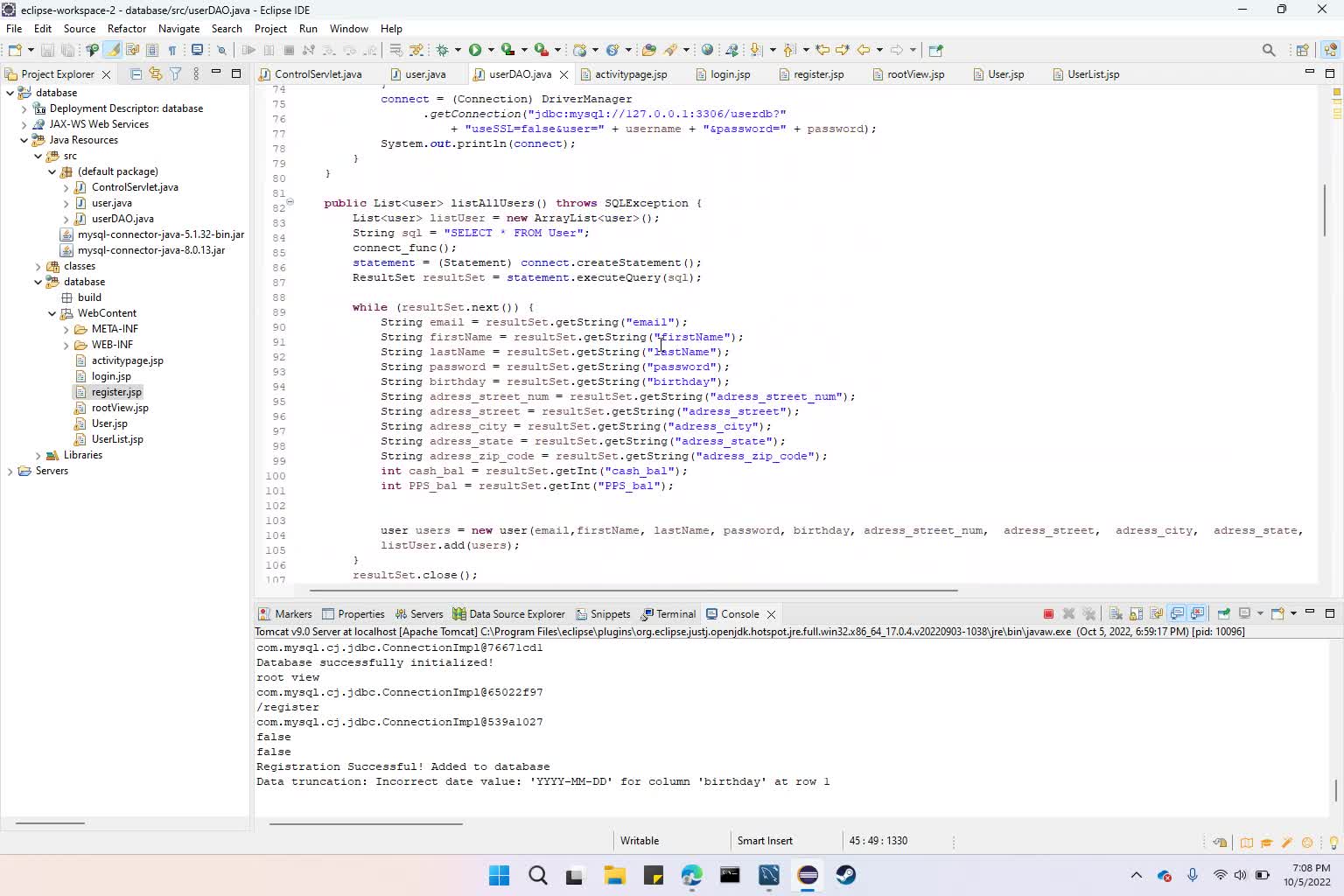1344x896 pixels.
Task: Select activitypage.jsp in Project Explorer
Action: point(127,360)
